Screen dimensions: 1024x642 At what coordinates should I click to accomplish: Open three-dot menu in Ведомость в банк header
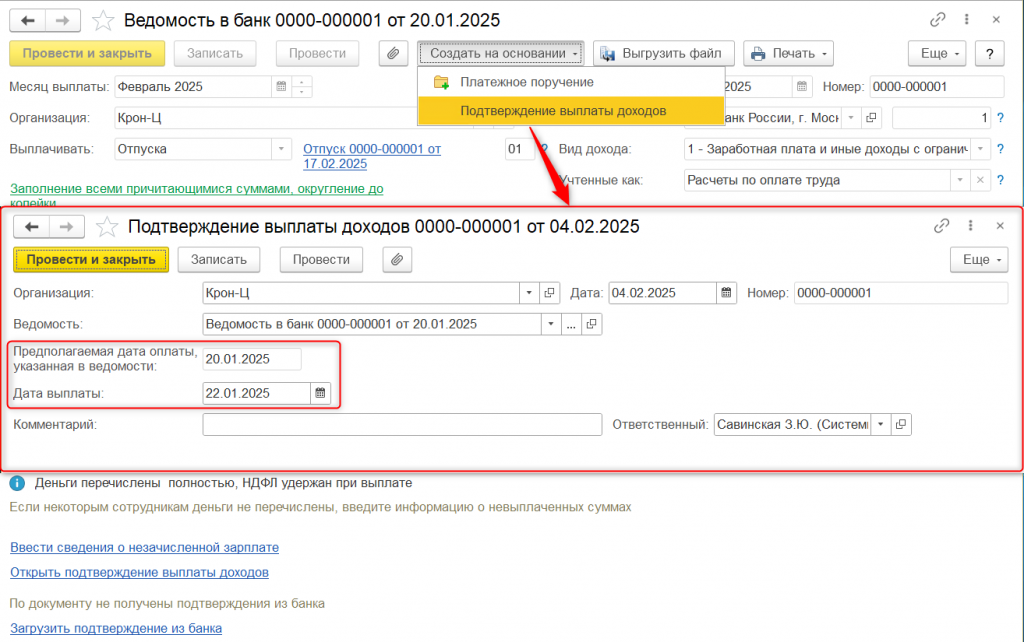(967, 20)
